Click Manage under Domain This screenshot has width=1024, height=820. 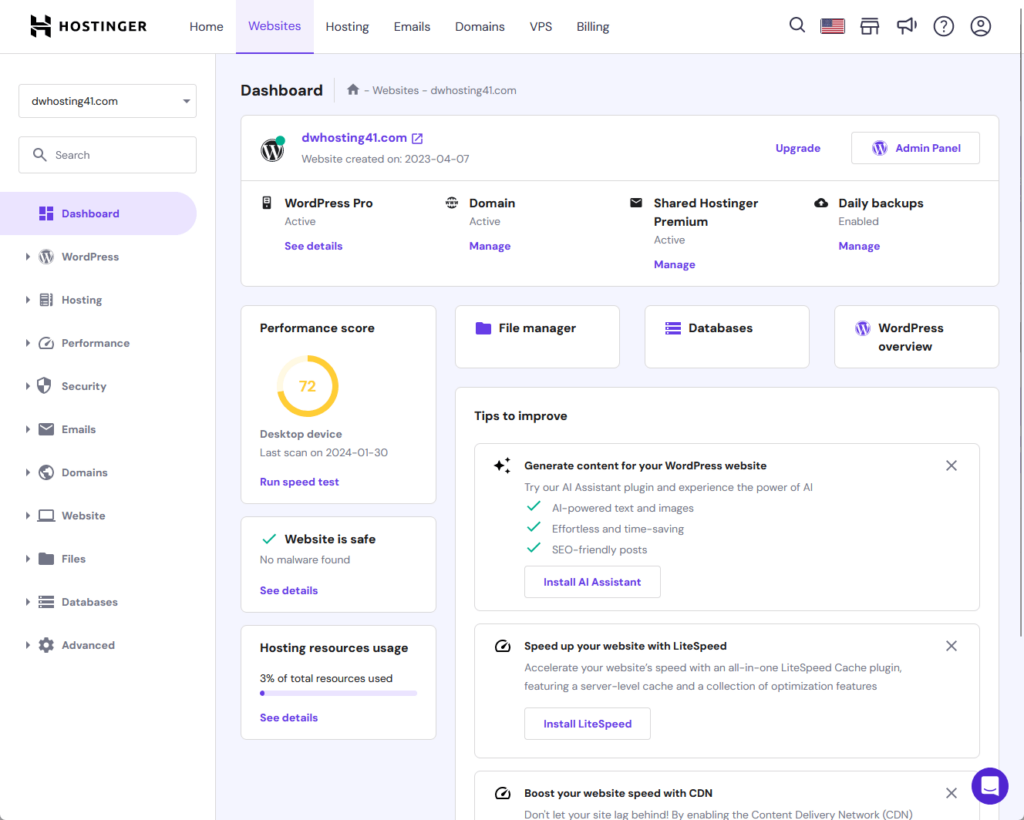[x=489, y=246]
